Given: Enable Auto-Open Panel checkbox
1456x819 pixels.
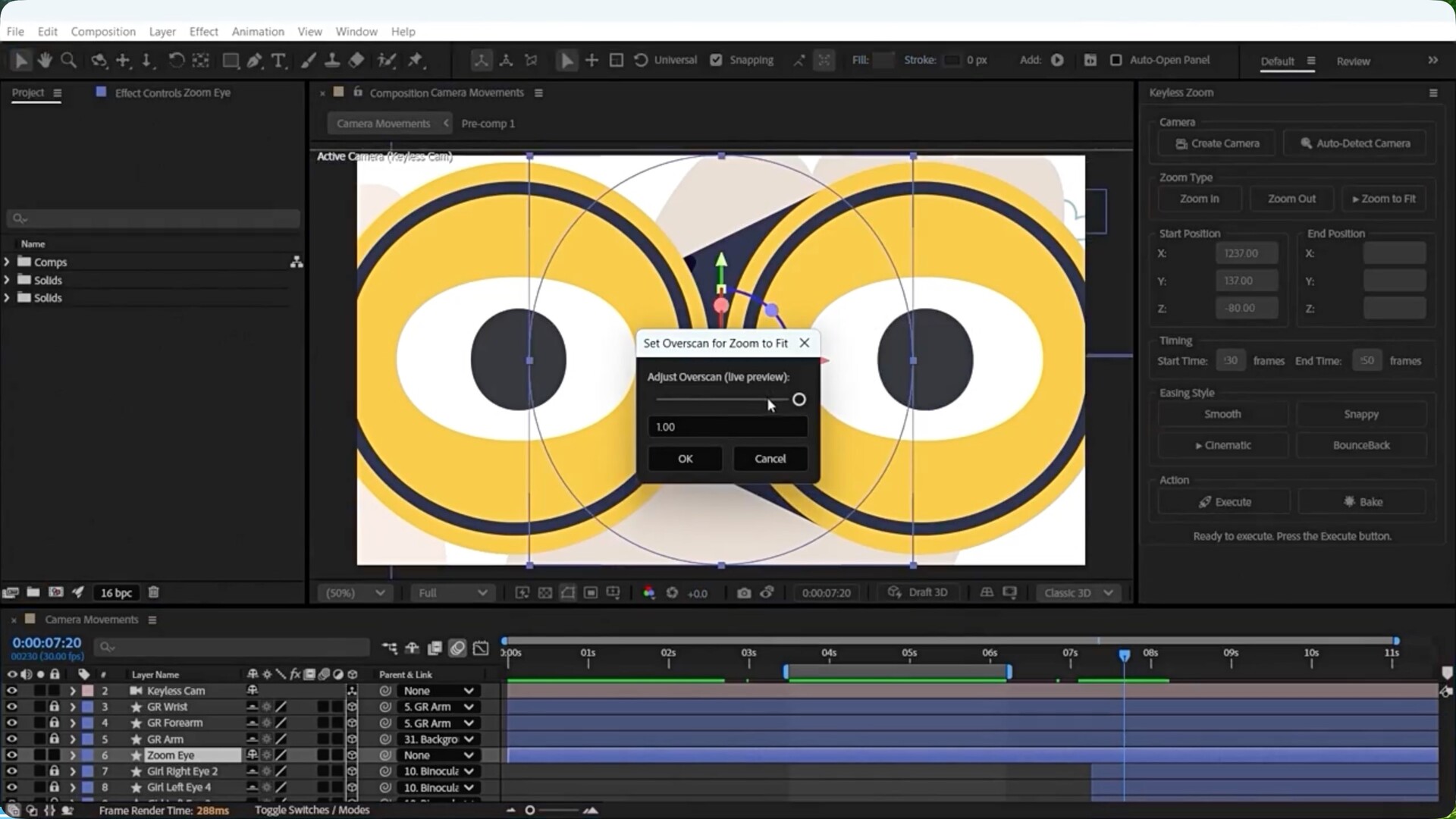Looking at the screenshot, I should click(x=1116, y=60).
